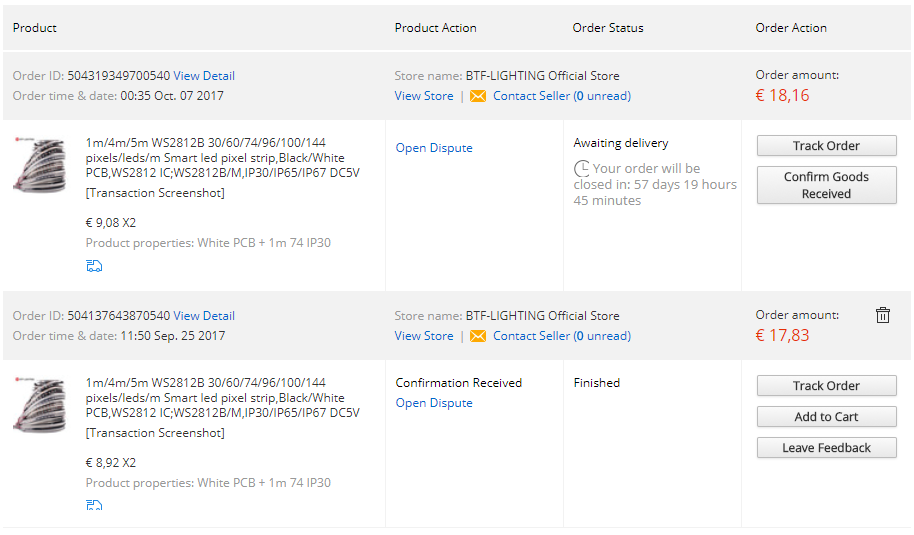Open Dispute under Confirmation Received

[434, 403]
